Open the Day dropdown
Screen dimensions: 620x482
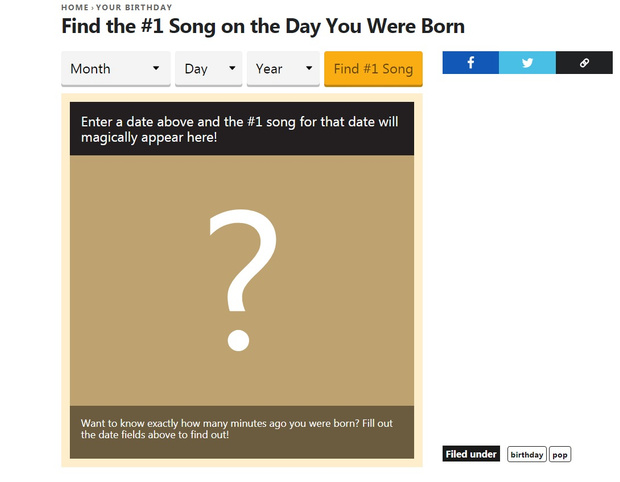[208, 68]
